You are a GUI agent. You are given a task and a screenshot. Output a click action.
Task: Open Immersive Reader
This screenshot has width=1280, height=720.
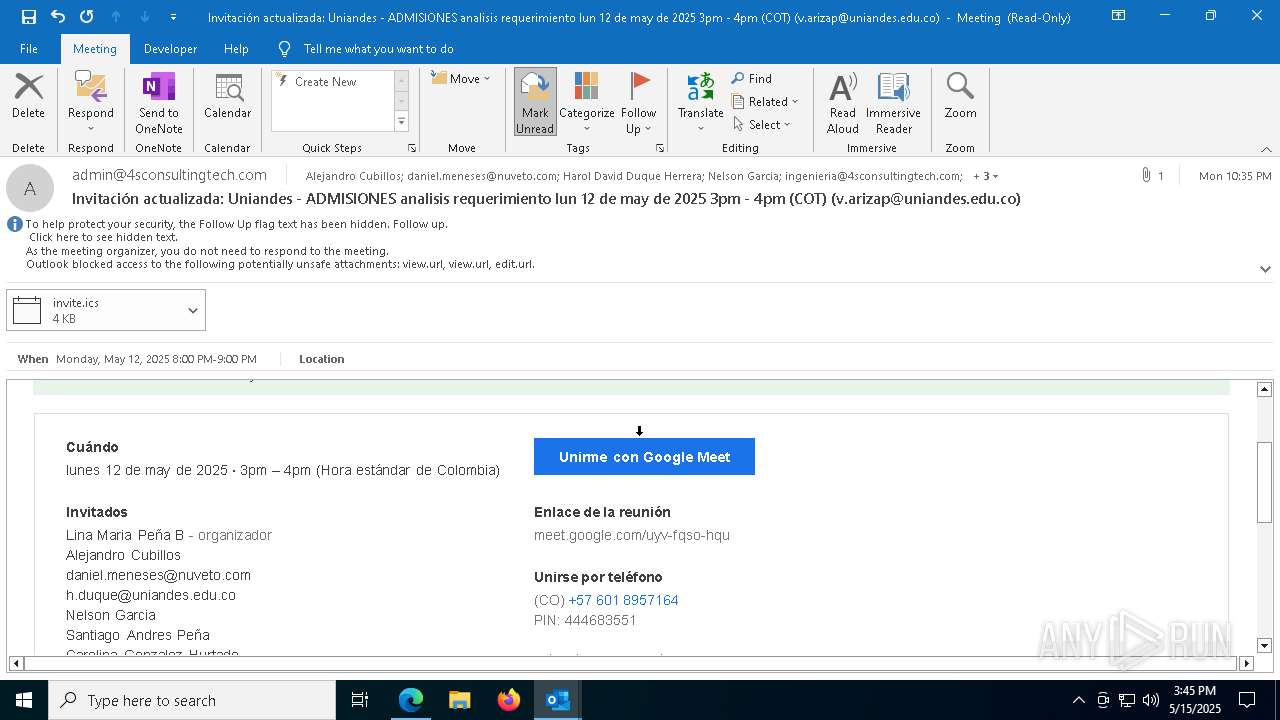[x=893, y=102]
